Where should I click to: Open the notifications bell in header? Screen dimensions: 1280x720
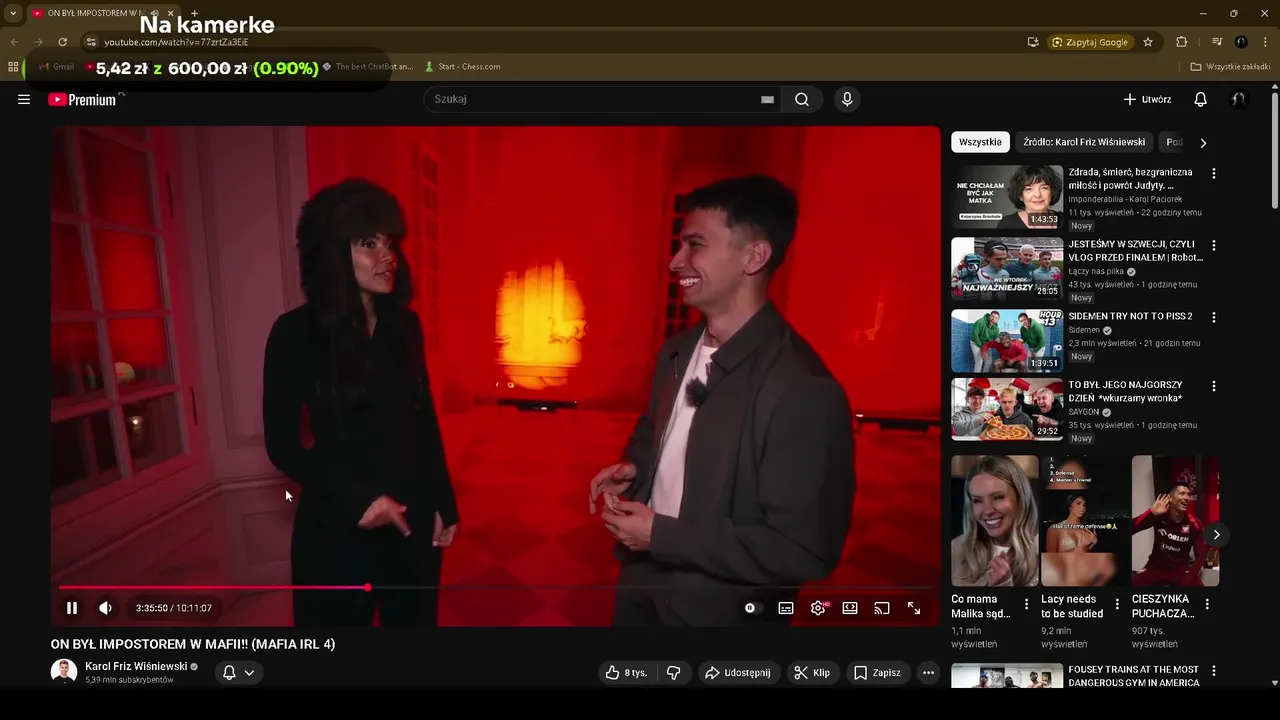1200,99
